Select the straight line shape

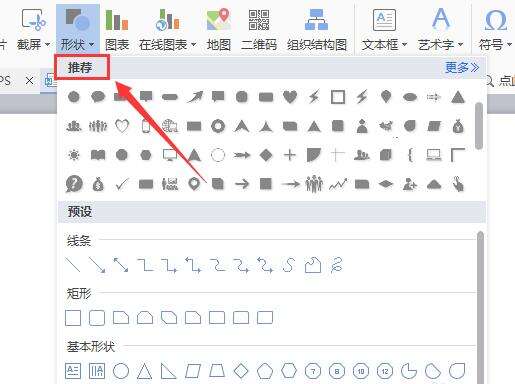[x=73, y=265]
